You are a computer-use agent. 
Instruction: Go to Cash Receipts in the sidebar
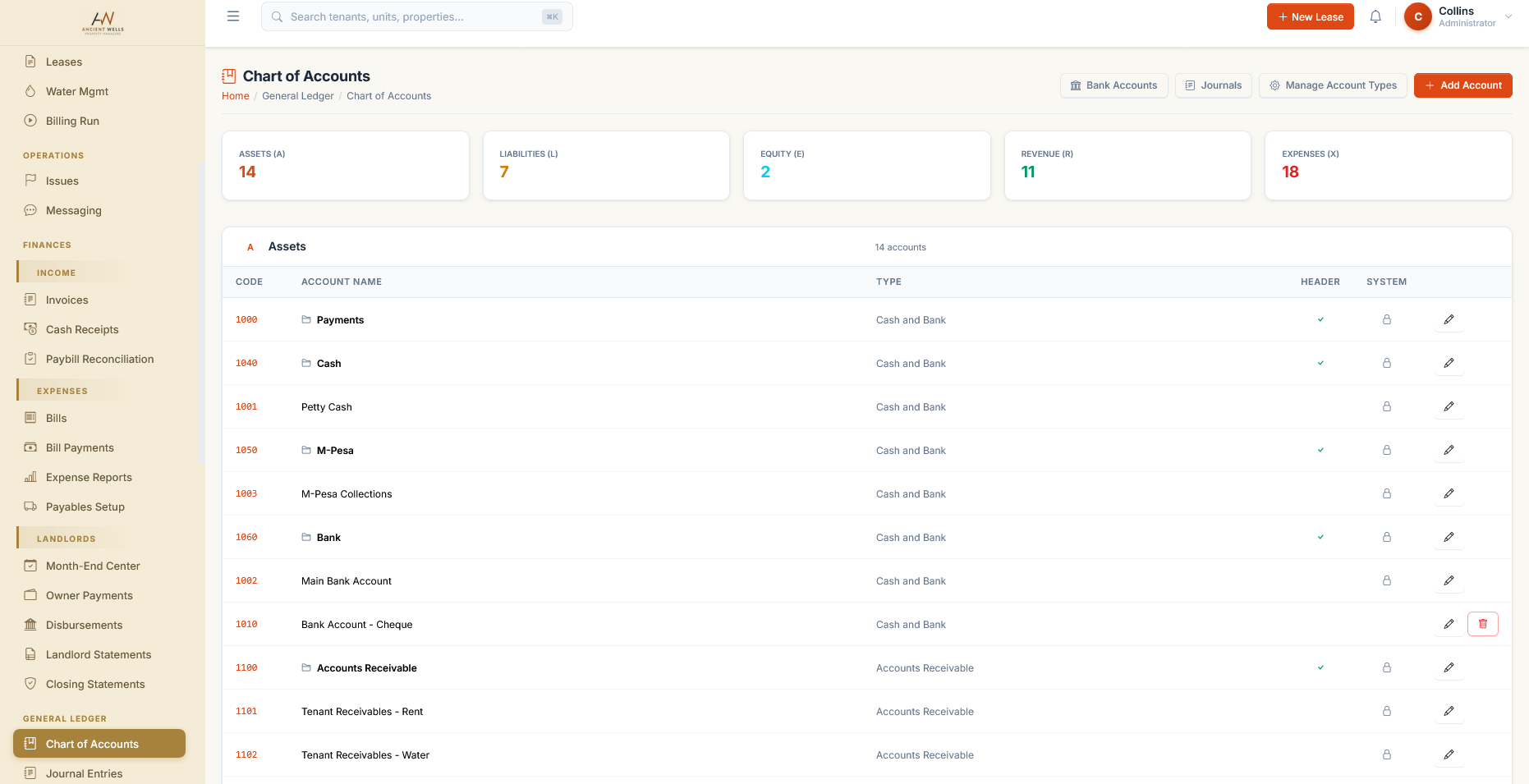pos(82,329)
